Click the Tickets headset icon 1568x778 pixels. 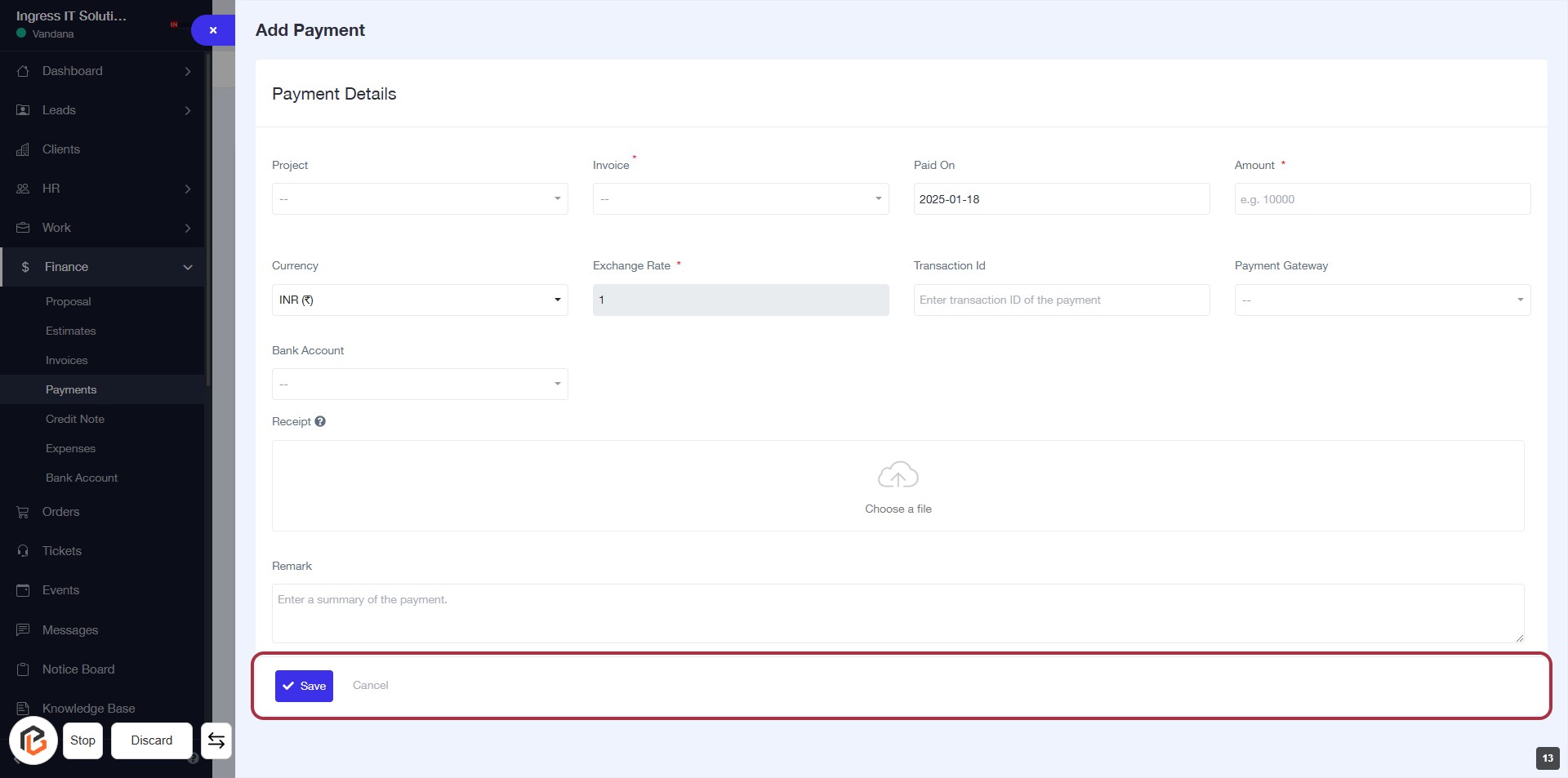point(23,551)
